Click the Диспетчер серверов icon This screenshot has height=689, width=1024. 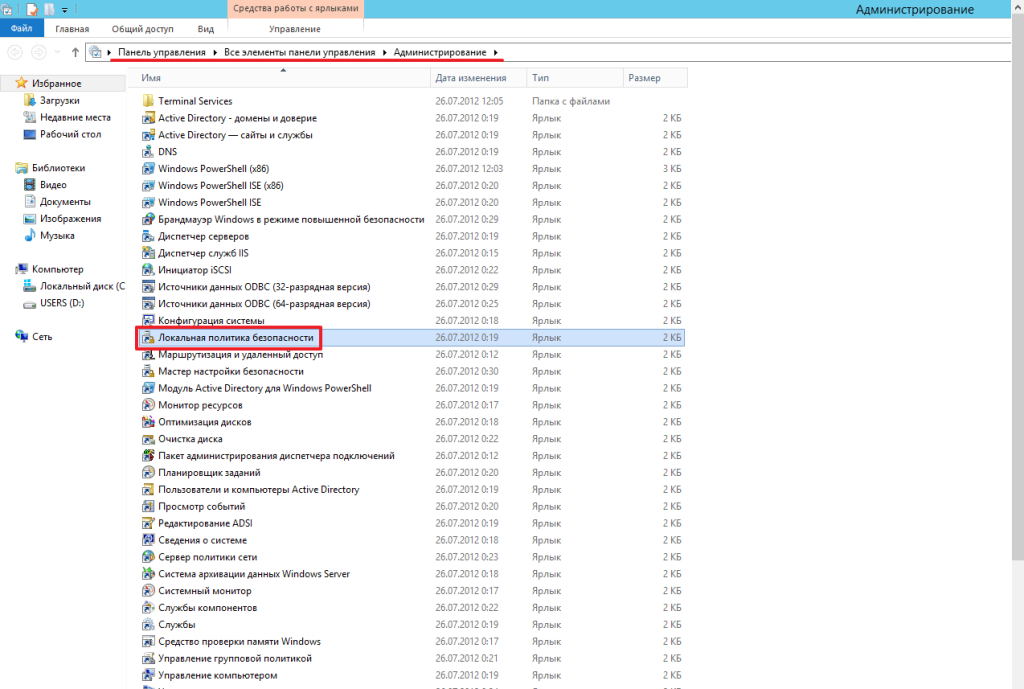(x=148, y=236)
